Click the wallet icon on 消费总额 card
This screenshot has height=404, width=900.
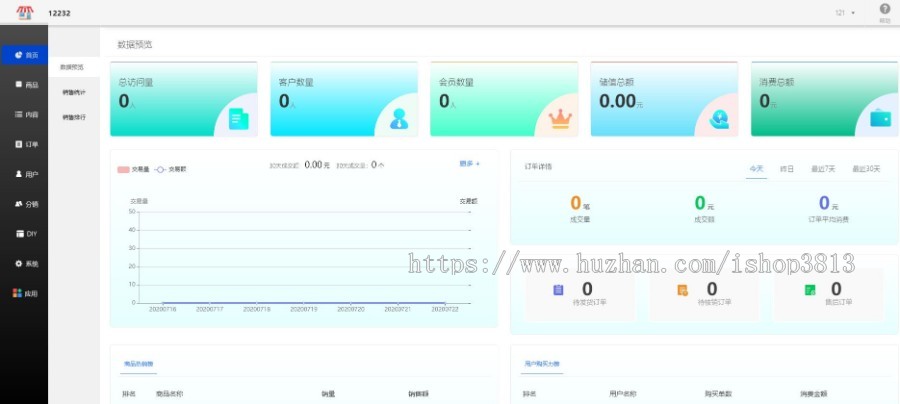tap(880, 118)
